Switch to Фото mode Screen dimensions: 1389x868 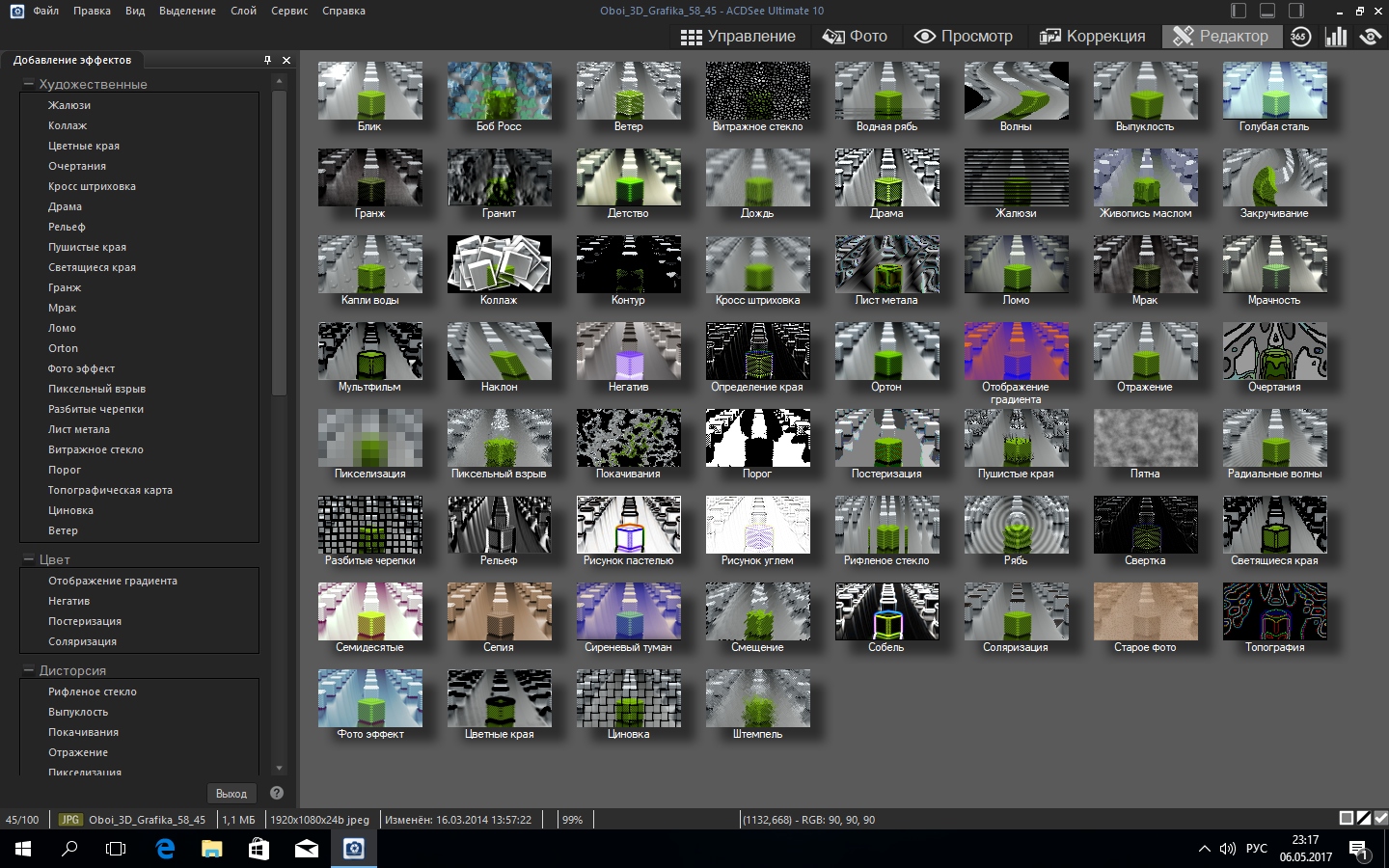(855, 37)
